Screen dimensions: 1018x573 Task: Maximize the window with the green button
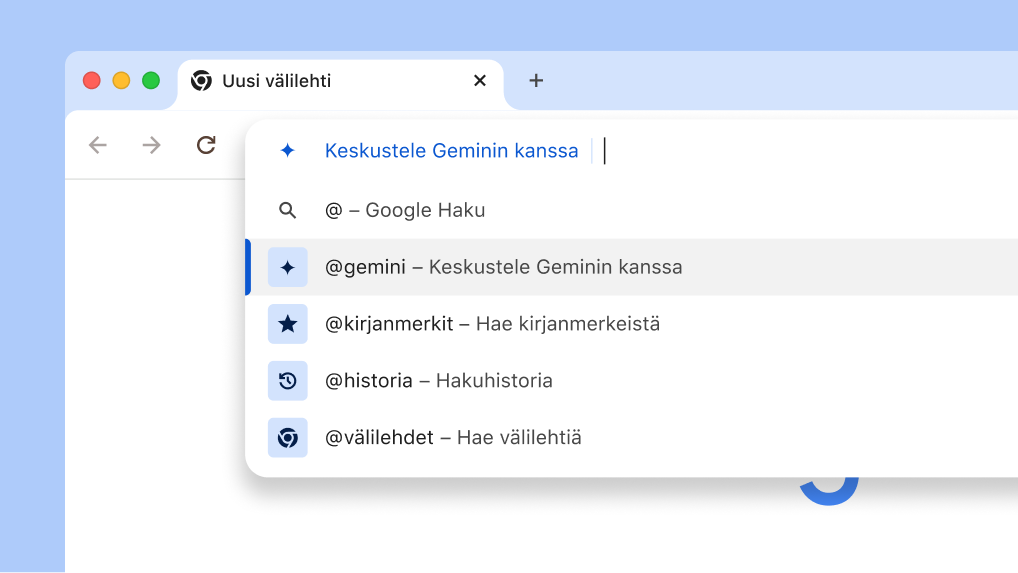151,80
